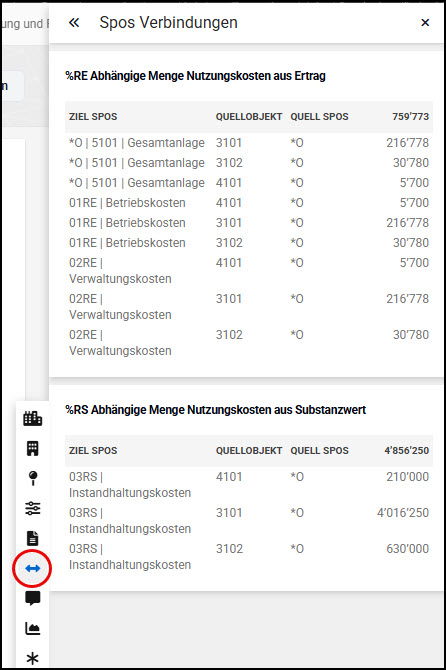Click the QUELLOBJEKT header in %RE table
Viewport: 446px width, 670px height.
click(x=249, y=117)
